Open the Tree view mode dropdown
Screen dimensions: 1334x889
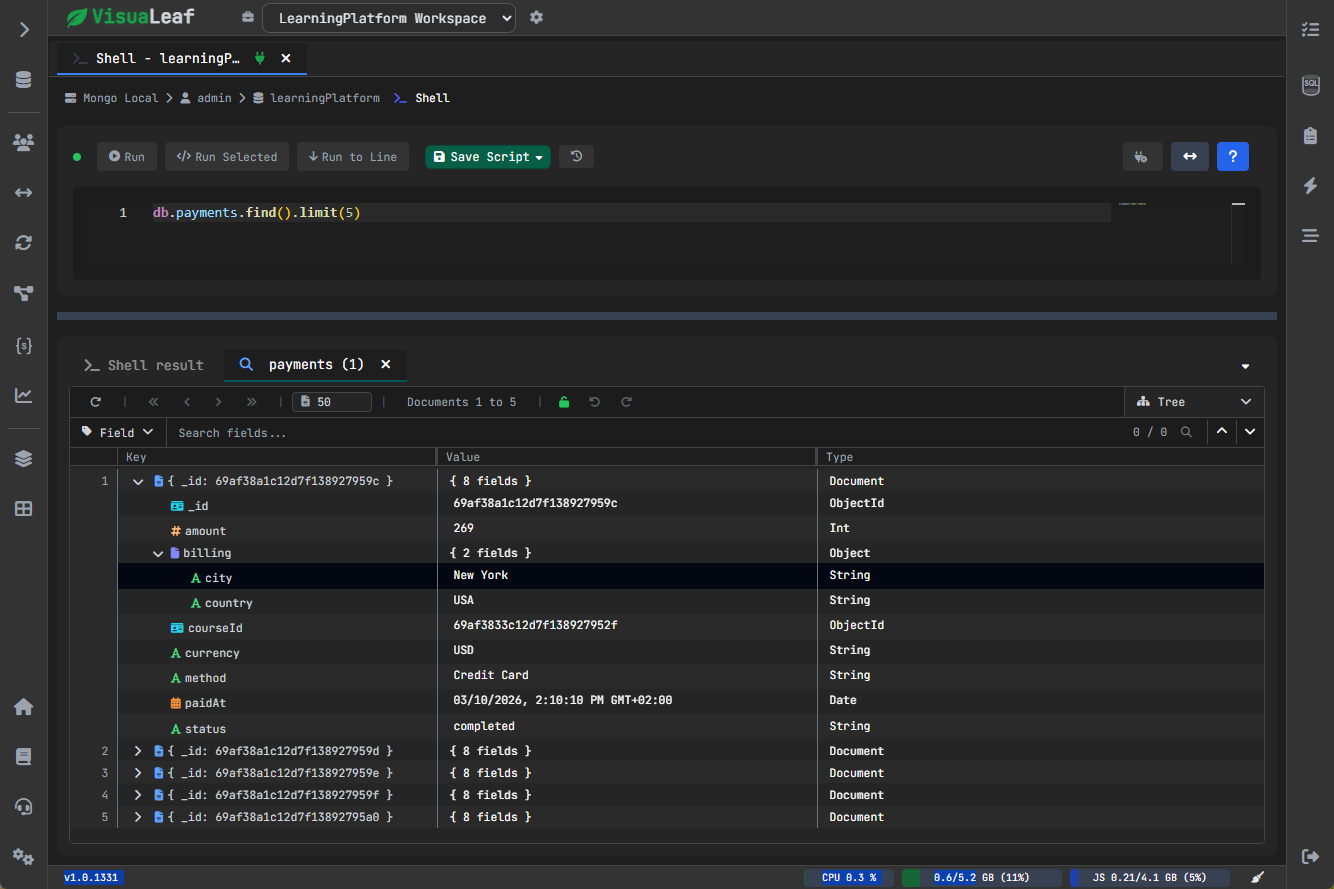pos(1194,402)
